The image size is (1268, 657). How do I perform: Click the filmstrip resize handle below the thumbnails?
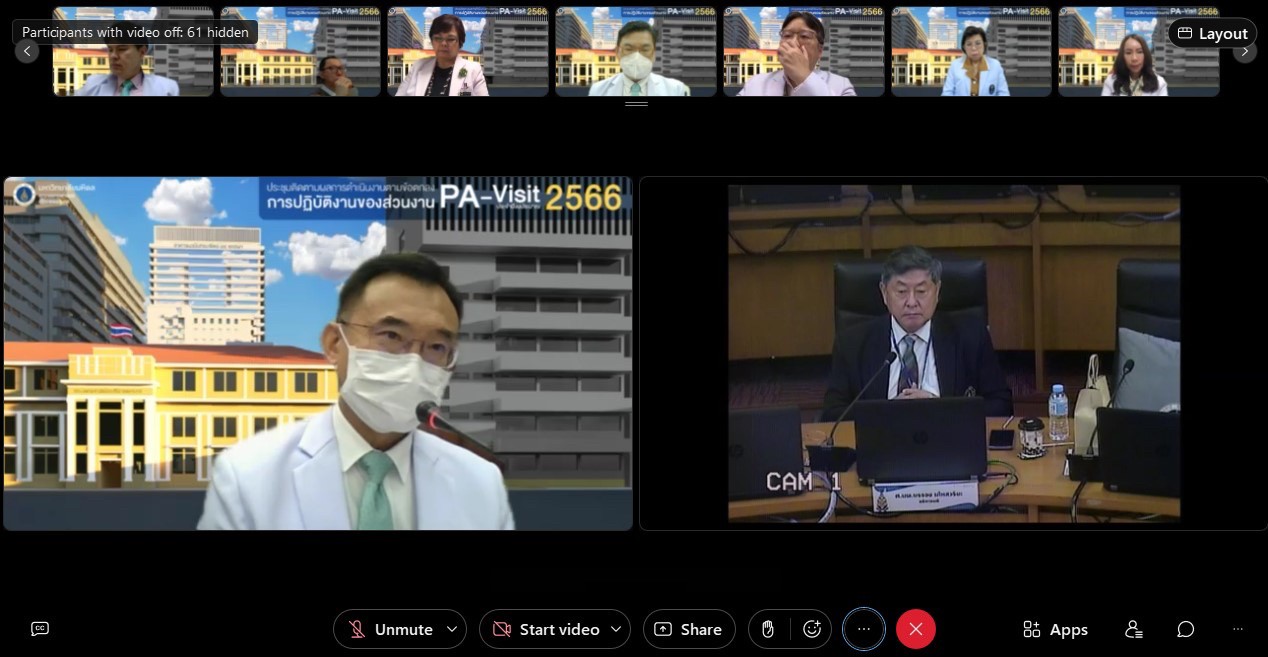(636, 103)
